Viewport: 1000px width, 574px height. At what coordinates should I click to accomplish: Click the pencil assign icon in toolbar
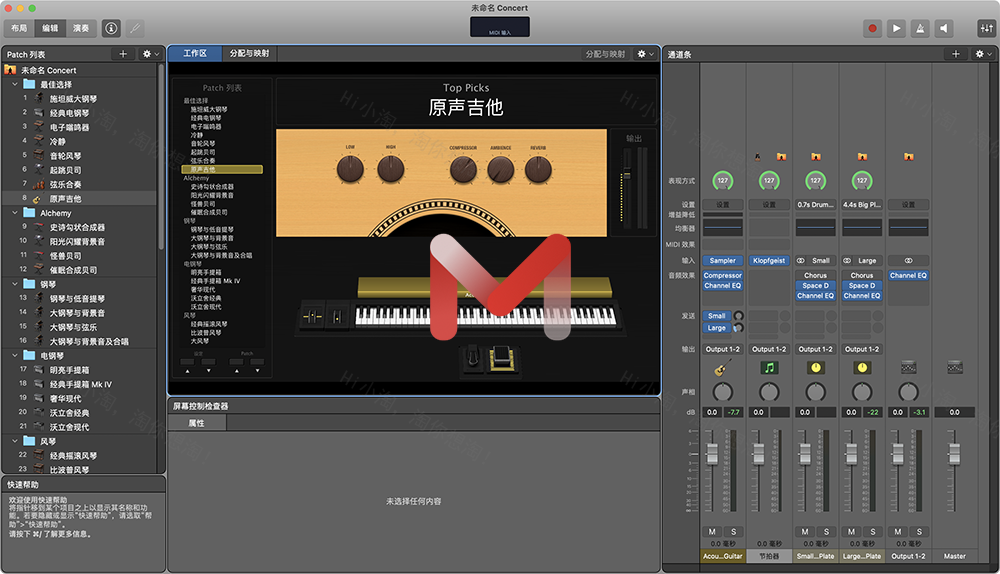pos(135,28)
